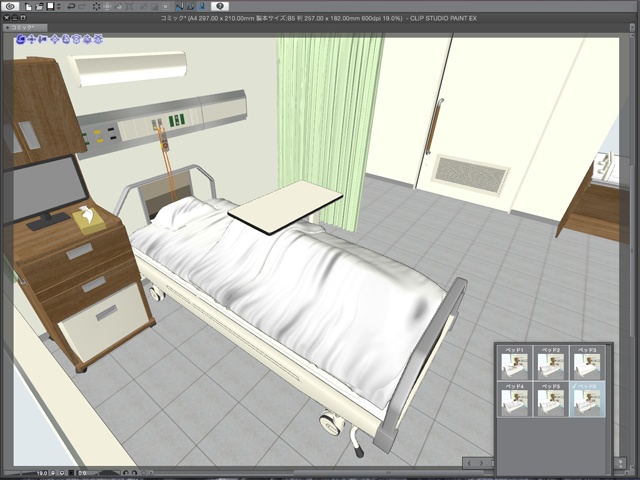Choose the ベッド4 layout thumbnail
Screen dimensions: 640x480
[x=514, y=399]
